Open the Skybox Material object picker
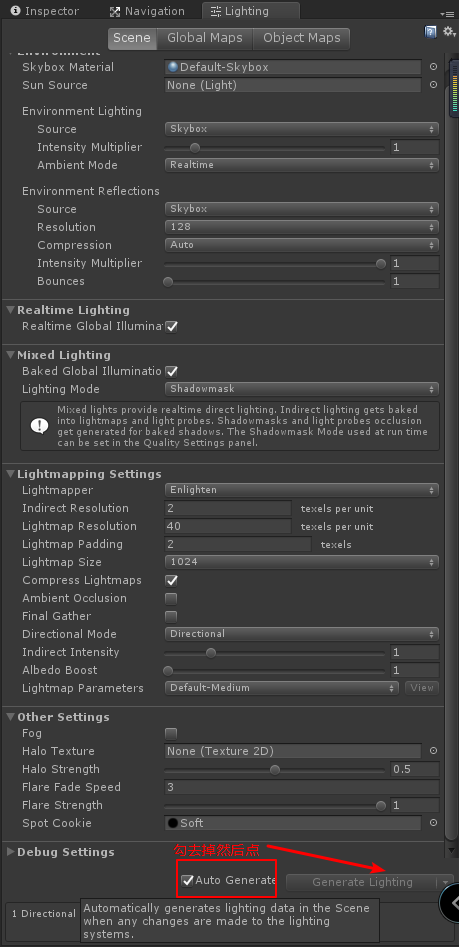 pyautogui.click(x=433, y=67)
